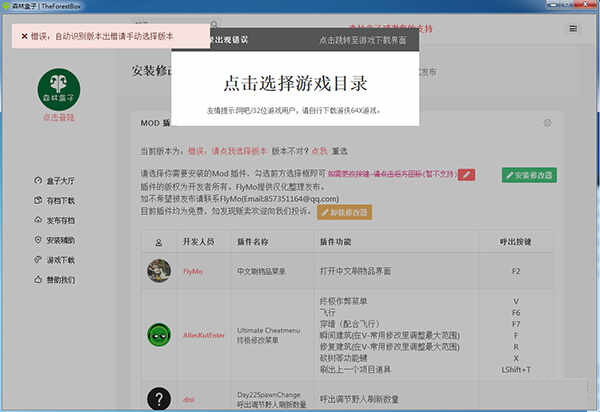Open the hamburger menu at top right

(573, 29)
